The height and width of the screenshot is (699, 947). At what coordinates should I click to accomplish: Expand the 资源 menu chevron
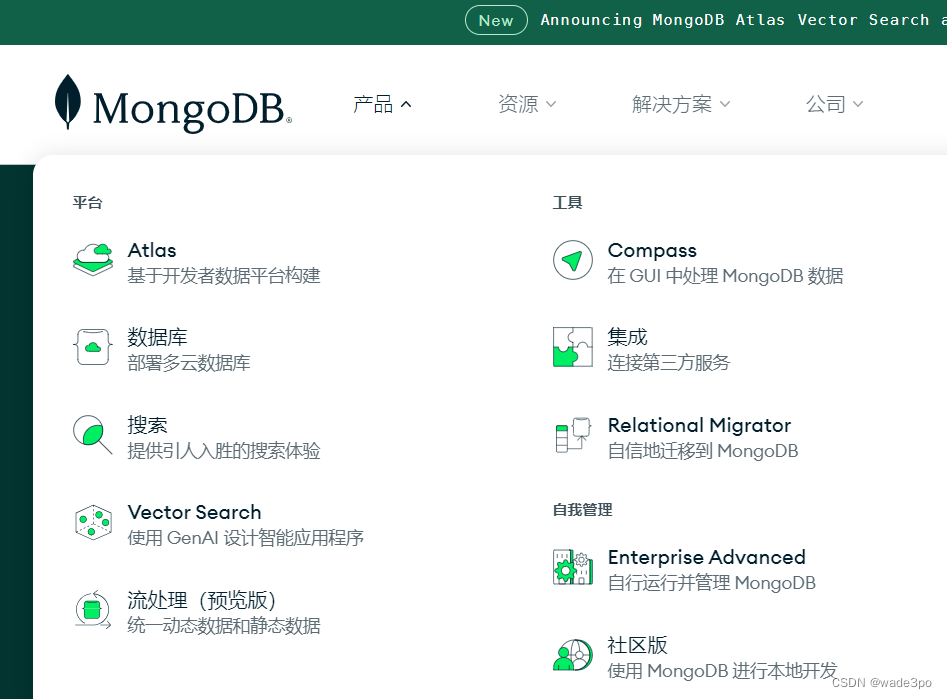click(551, 105)
